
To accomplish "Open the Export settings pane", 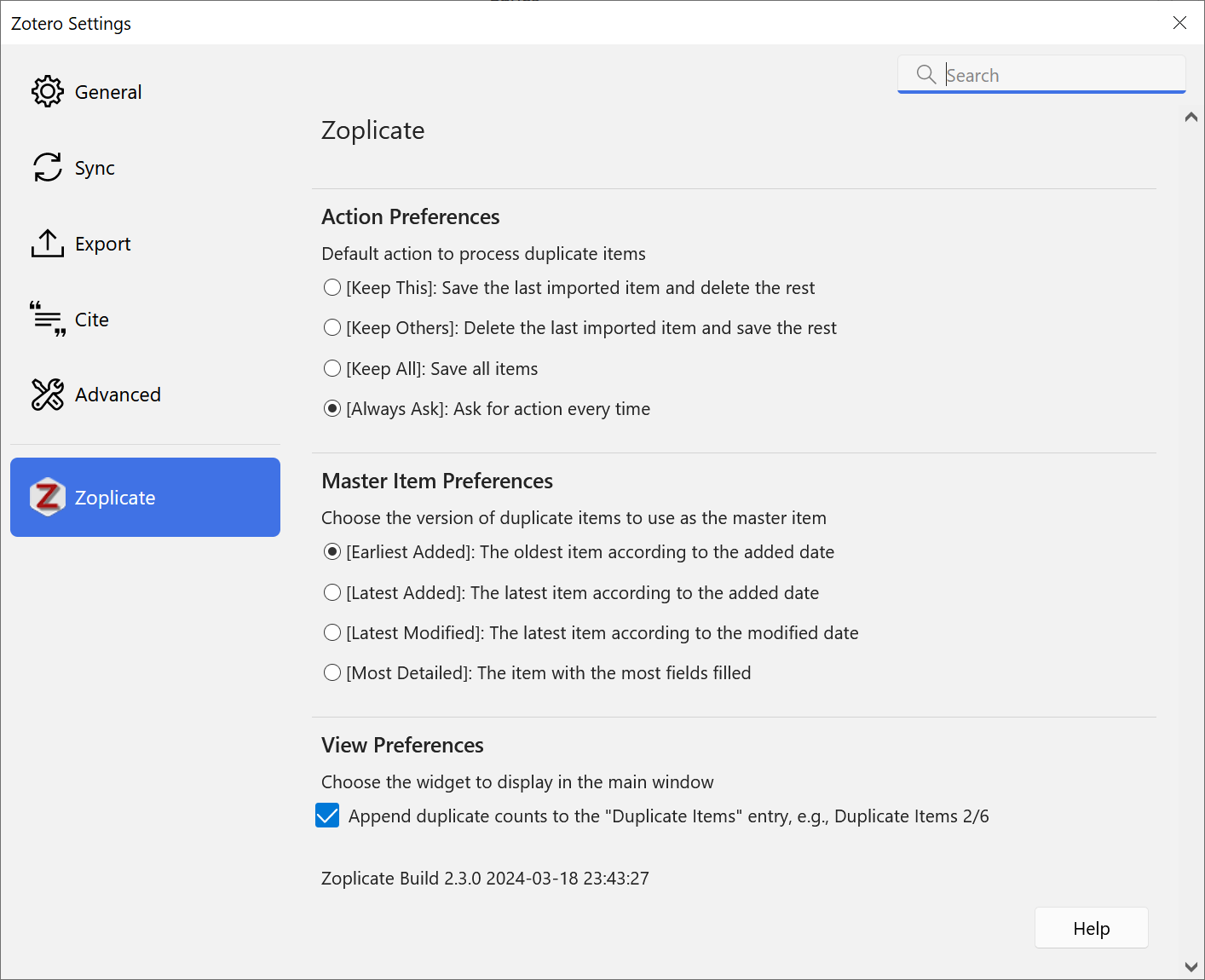I will pos(145,243).
